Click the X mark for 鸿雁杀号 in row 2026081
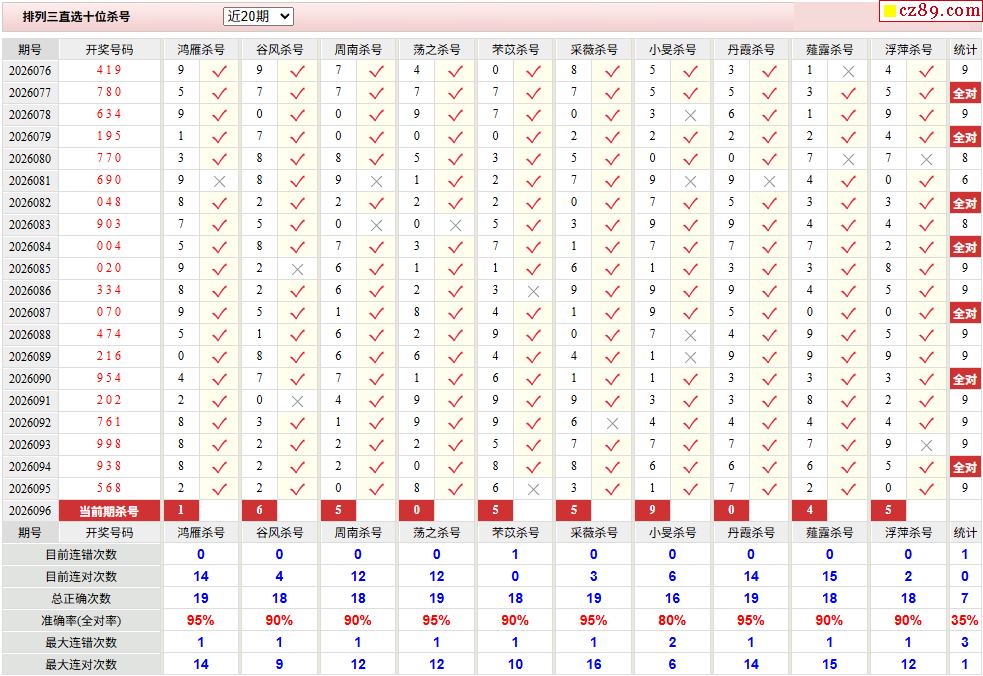 click(x=219, y=181)
